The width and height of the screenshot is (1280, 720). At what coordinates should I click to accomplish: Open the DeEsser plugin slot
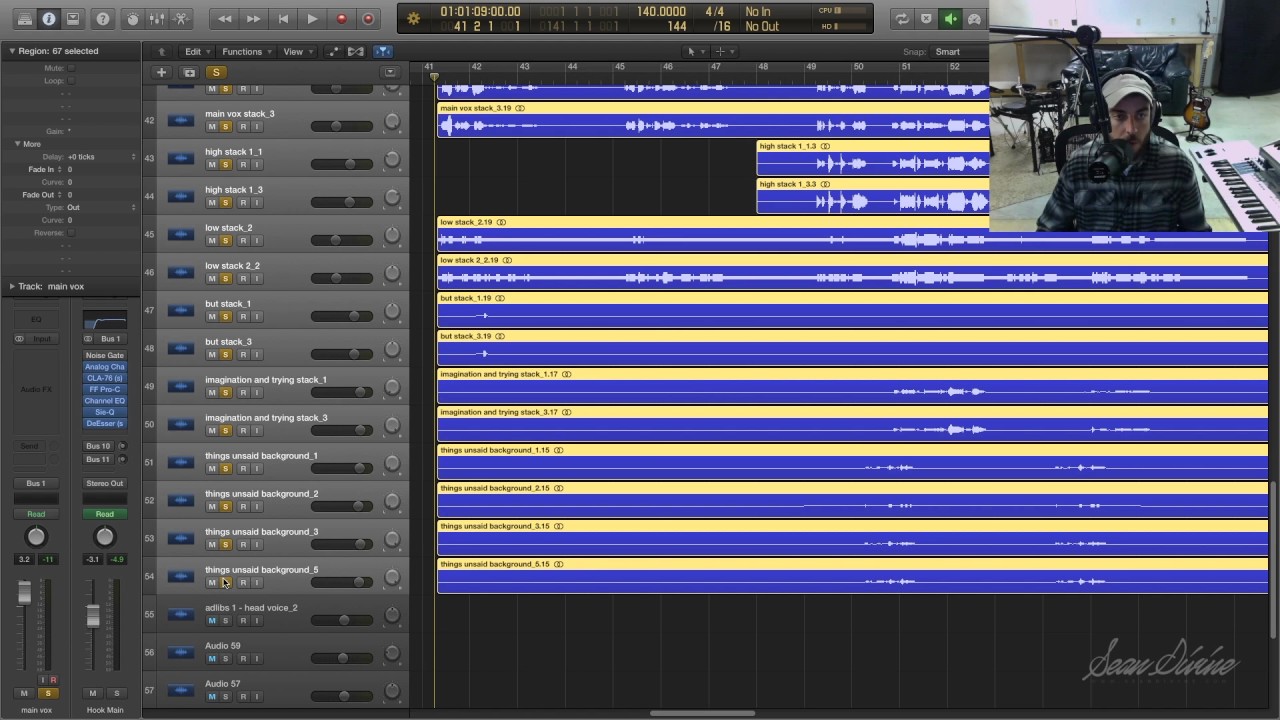(105, 424)
